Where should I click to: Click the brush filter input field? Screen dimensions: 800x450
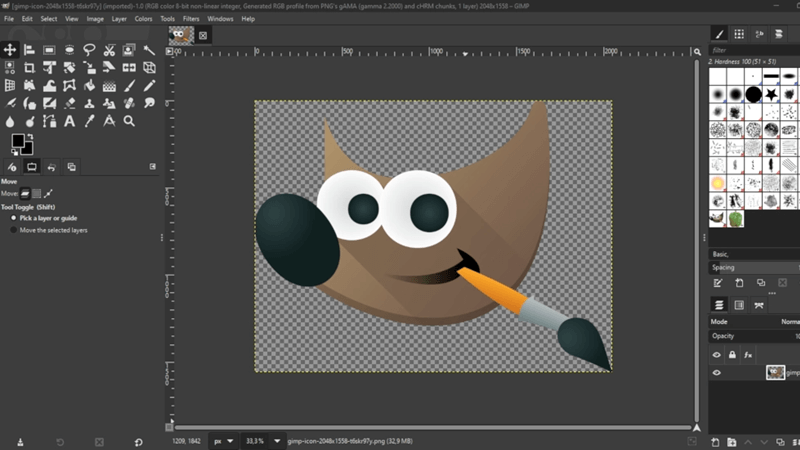755,50
